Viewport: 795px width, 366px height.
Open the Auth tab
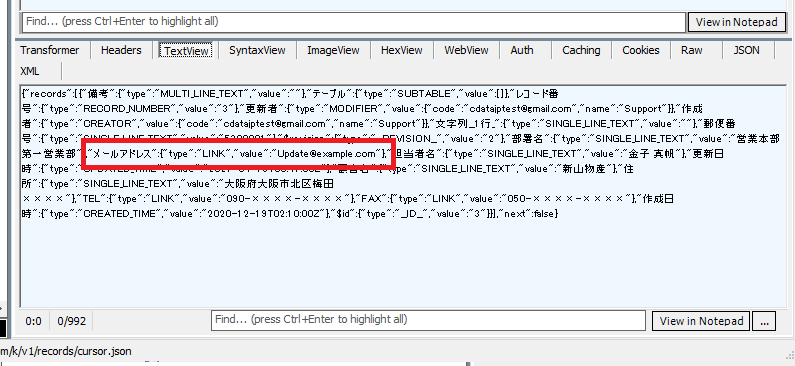coord(522,50)
